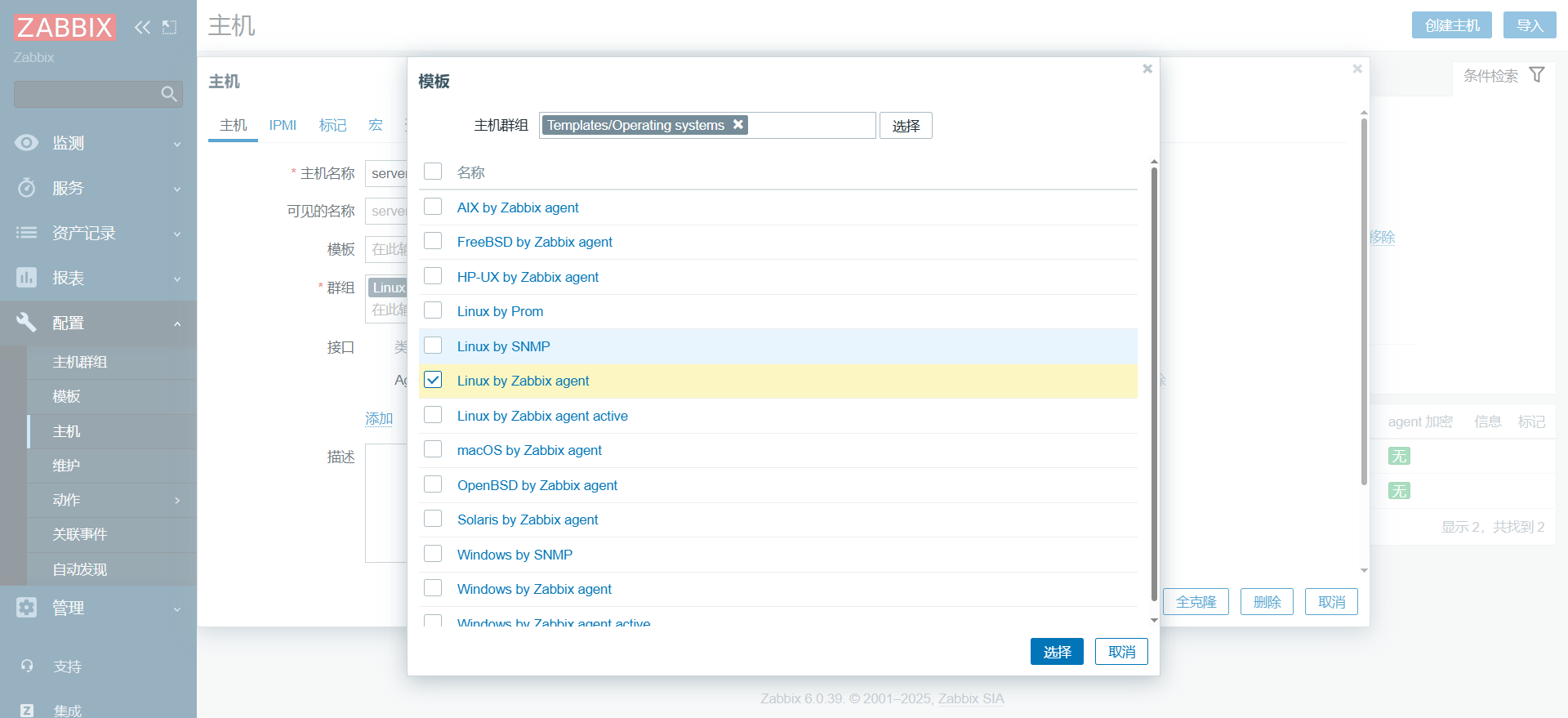Remove the Templates/Operating systems group tag

coord(738,124)
